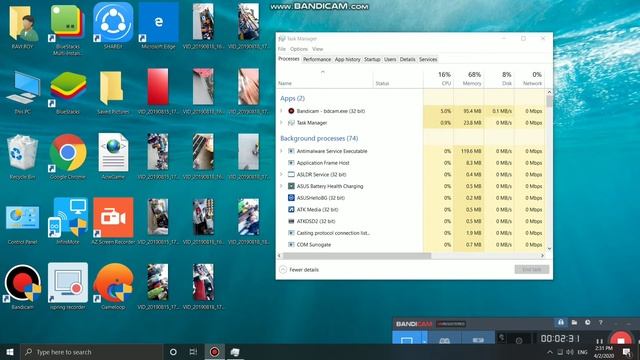Open the SHAREit desktop shortcut
Viewport: 640px width, 360px height.
[x=113, y=25]
